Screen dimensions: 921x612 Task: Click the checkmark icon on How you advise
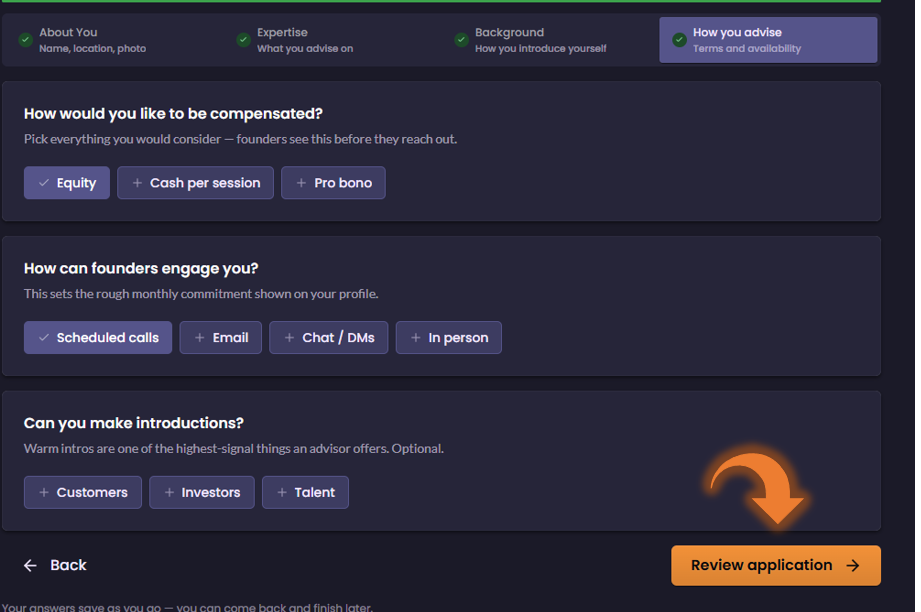[x=679, y=40]
